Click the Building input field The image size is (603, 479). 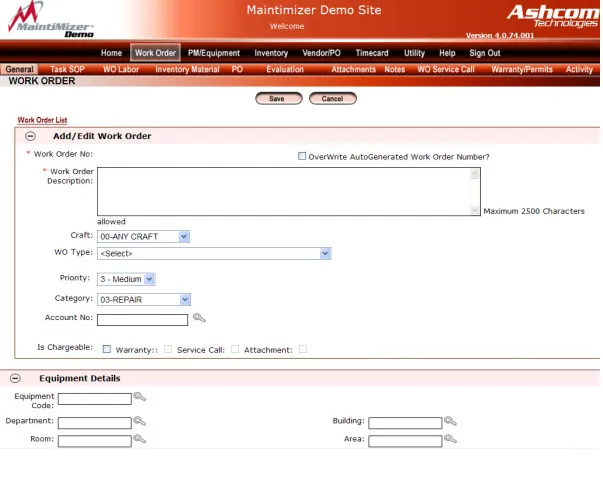coord(405,423)
